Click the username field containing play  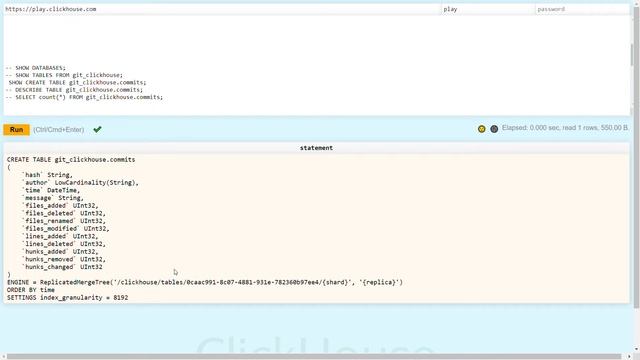click(x=488, y=9)
